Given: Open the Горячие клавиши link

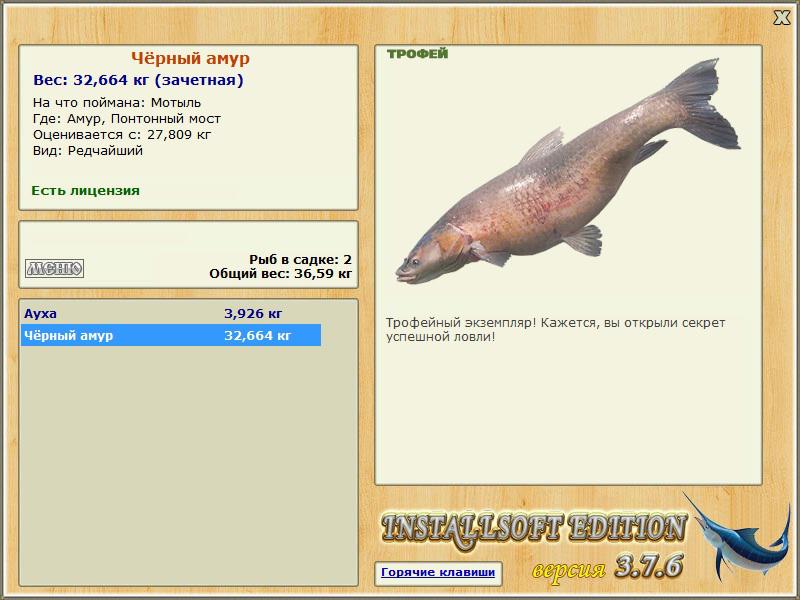Looking at the screenshot, I should click(438, 572).
